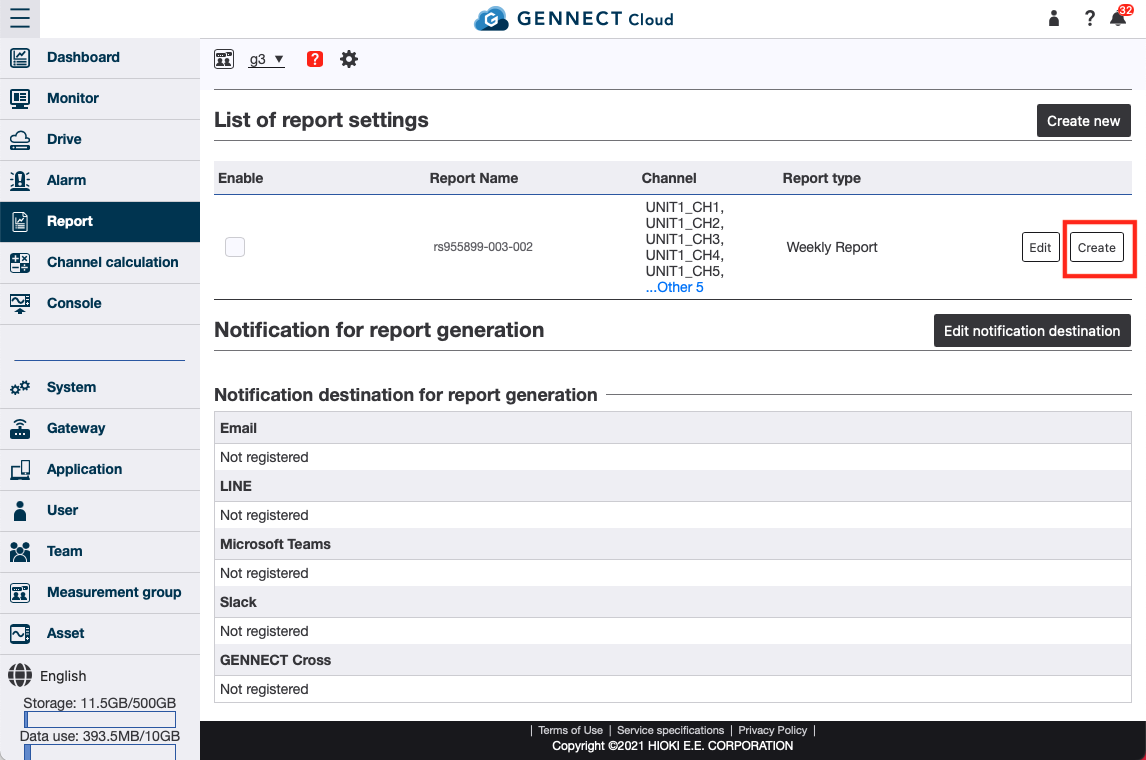Click the Gateway router icon
The image size is (1146, 760).
(20, 428)
